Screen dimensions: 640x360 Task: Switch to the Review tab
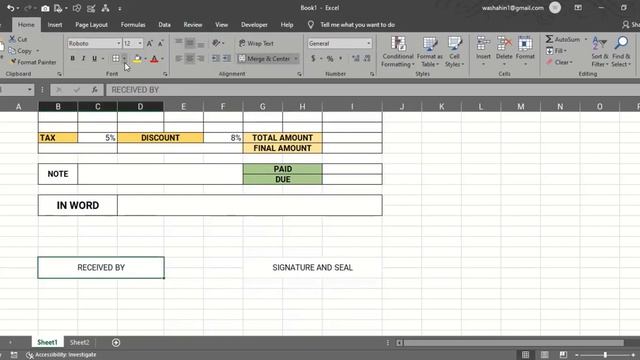click(193, 25)
